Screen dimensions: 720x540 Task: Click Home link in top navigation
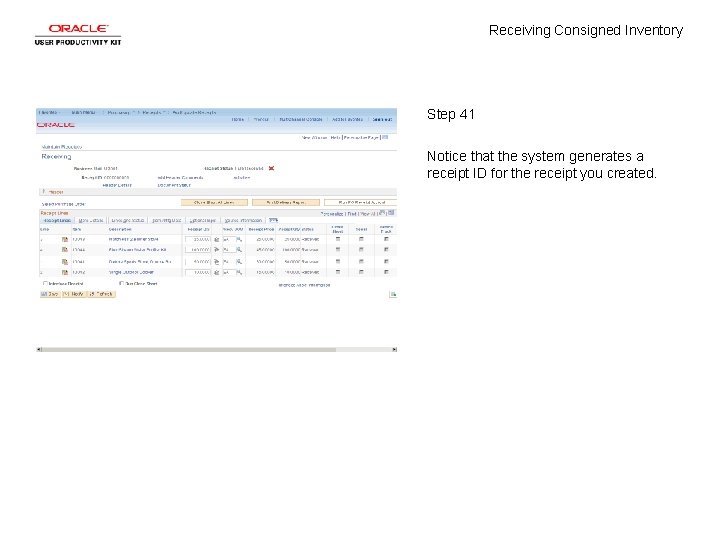237,119
